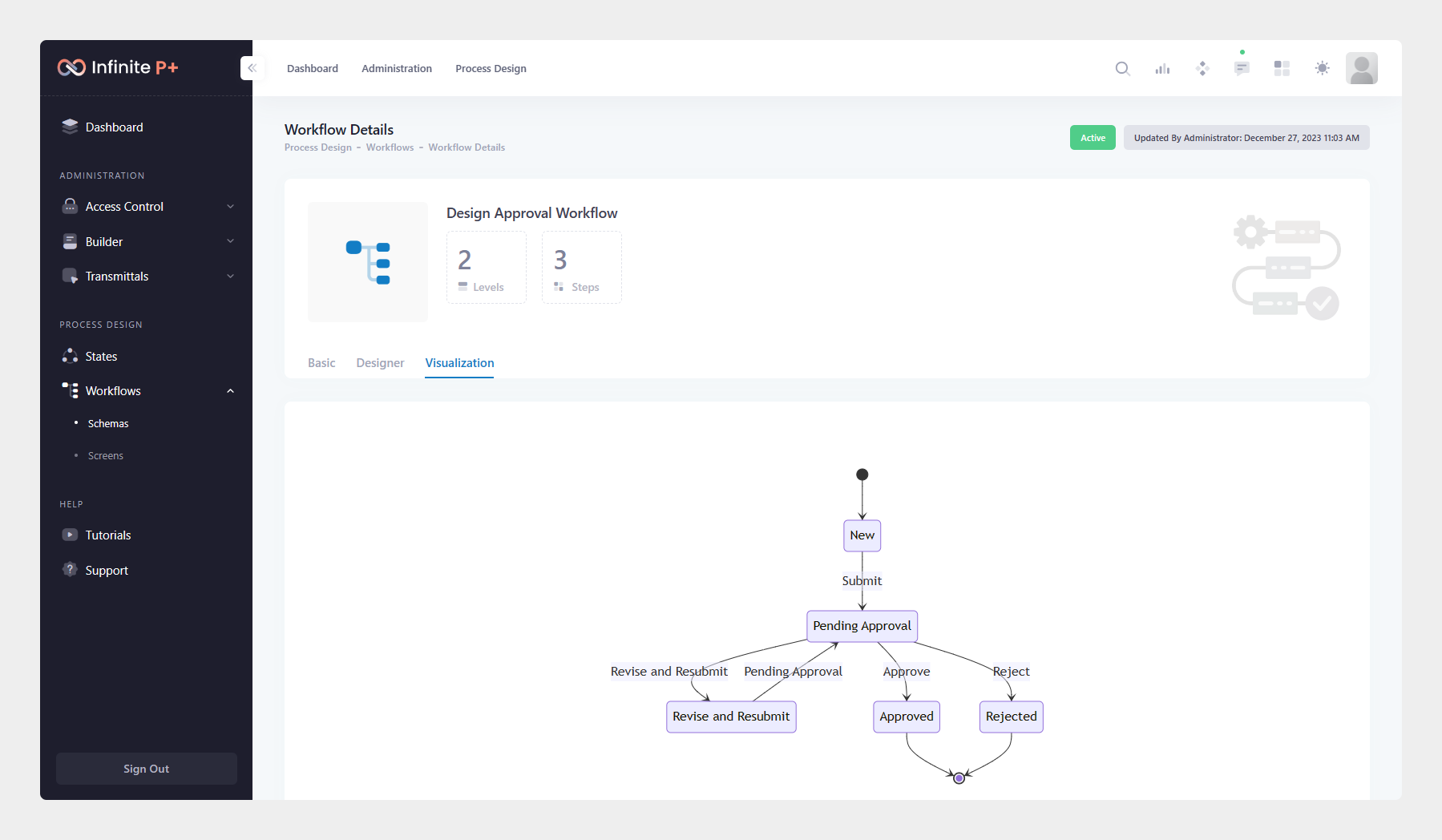The height and width of the screenshot is (840, 1442).
Task: Click the Support question mark icon
Action: [x=70, y=570]
